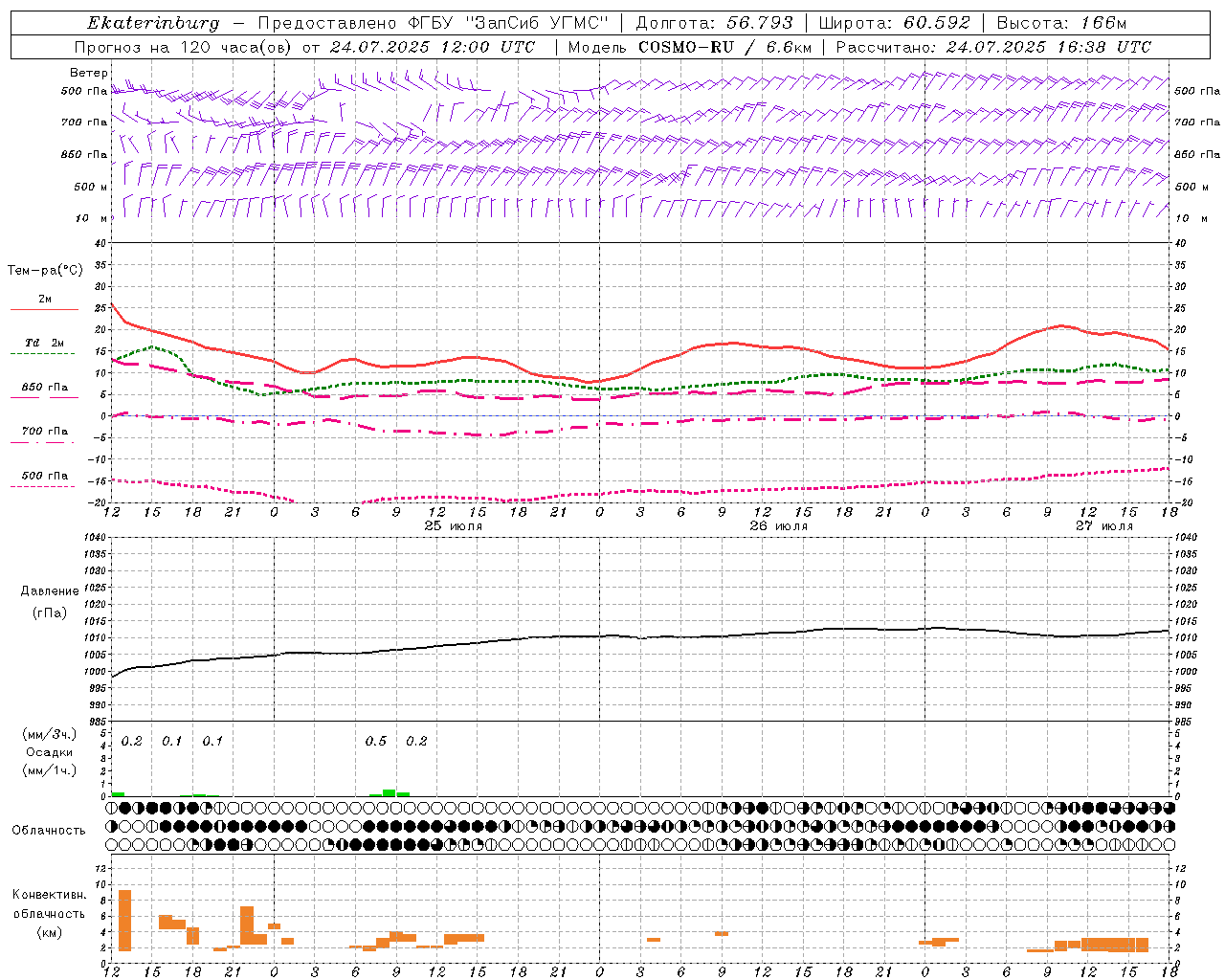Click the solid red line sample under '2м'
This screenshot has width=1225, height=980.
pyautogui.click(x=45, y=309)
